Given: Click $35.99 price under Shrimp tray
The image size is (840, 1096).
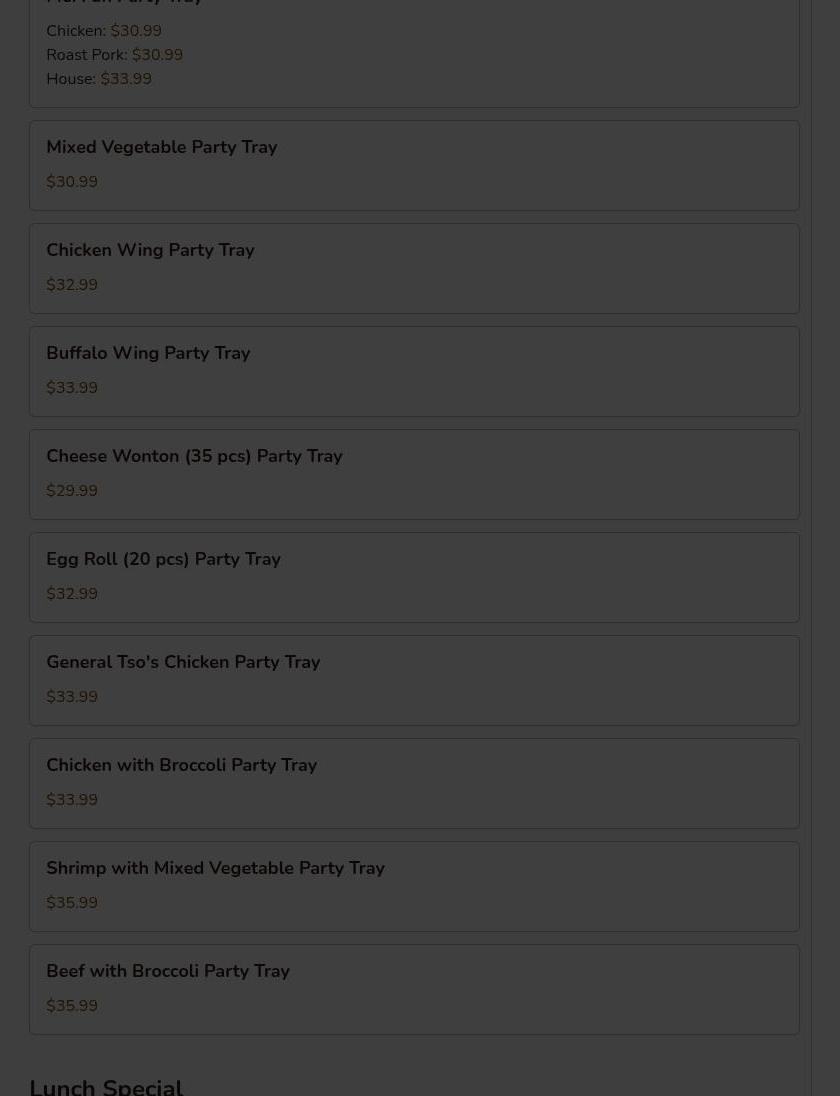Looking at the screenshot, I should coord(72,902).
